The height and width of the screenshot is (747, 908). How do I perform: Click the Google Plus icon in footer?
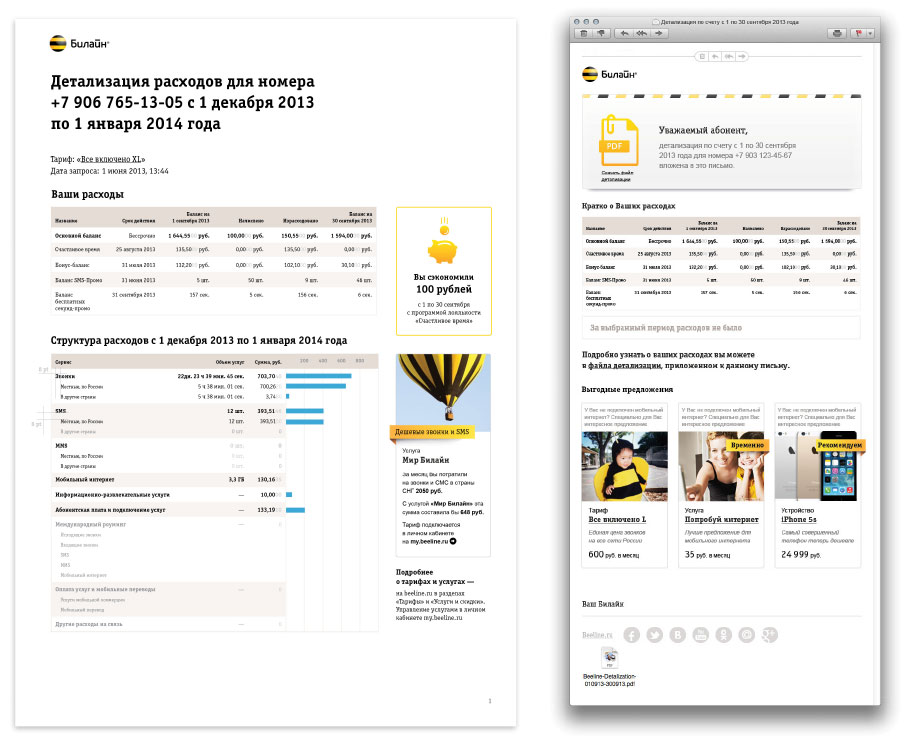pos(770,635)
